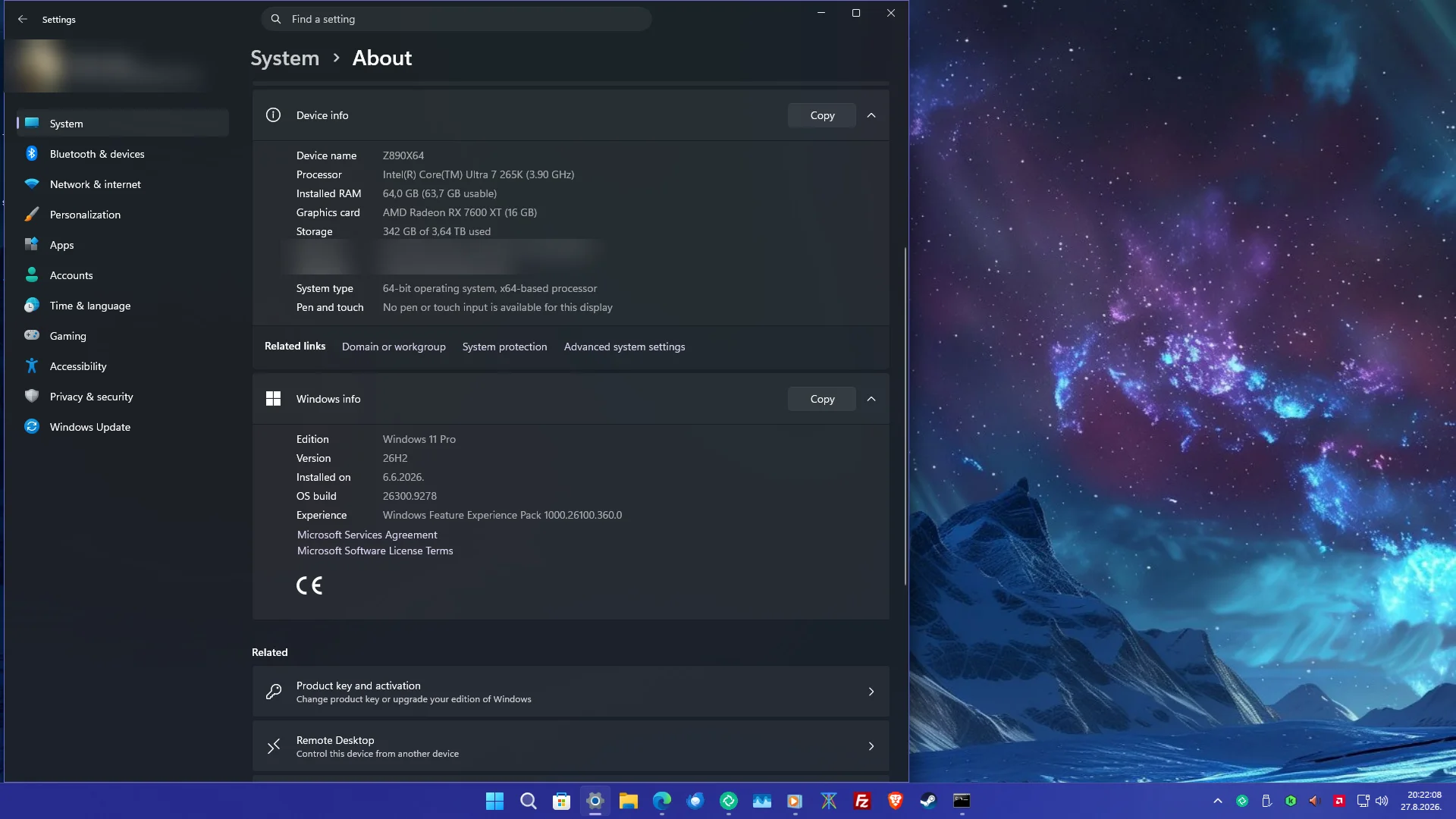Open Microsoft Software License Terms
The image size is (1456, 819).
click(375, 551)
